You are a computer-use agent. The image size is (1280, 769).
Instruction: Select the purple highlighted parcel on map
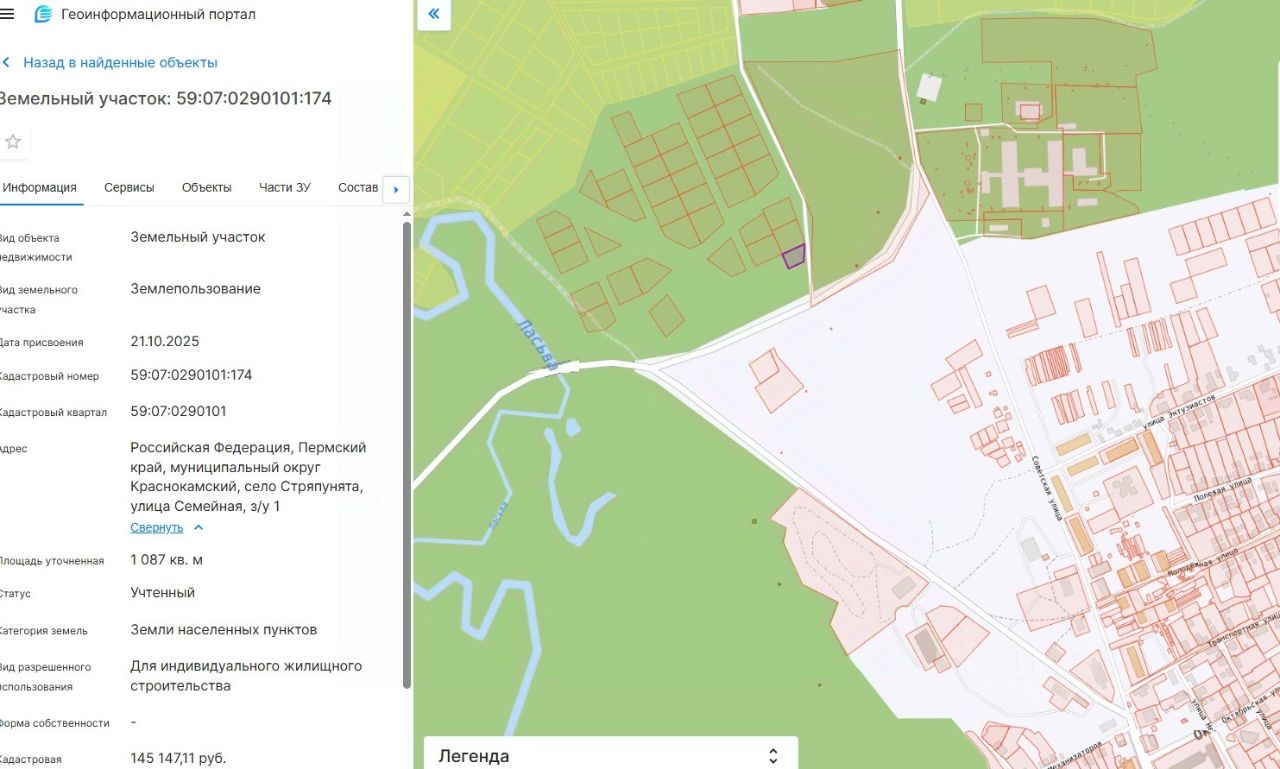click(x=793, y=257)
